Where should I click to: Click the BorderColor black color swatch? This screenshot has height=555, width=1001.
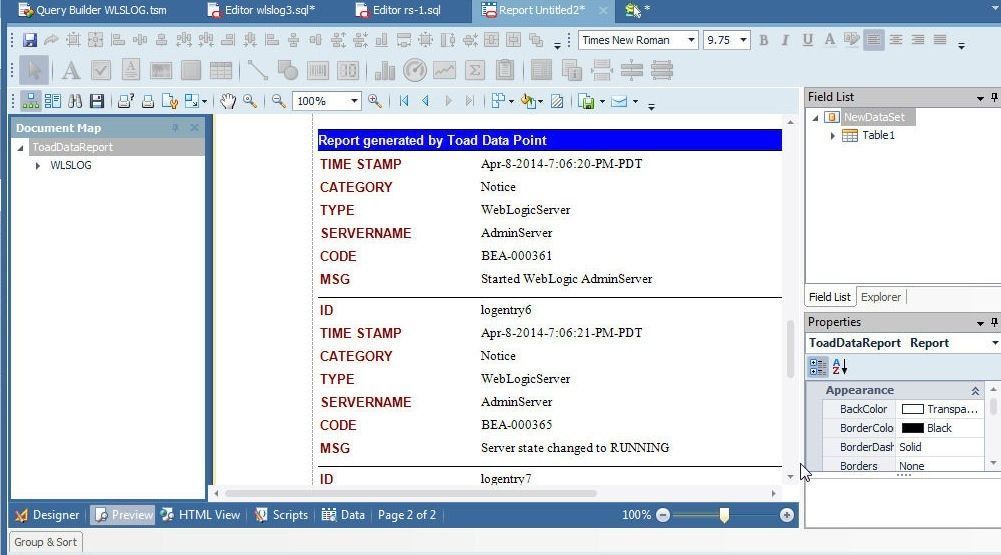click(x=912, y=428)
